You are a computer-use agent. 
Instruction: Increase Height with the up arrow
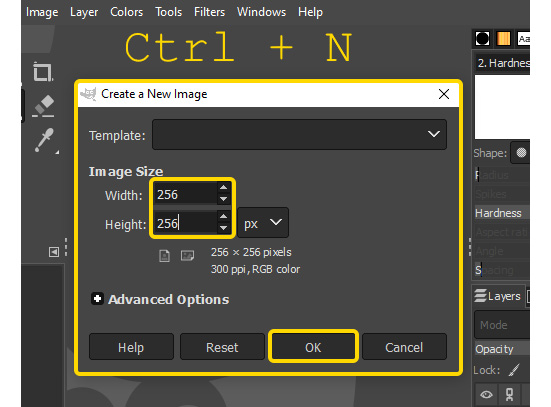(223, 216)
